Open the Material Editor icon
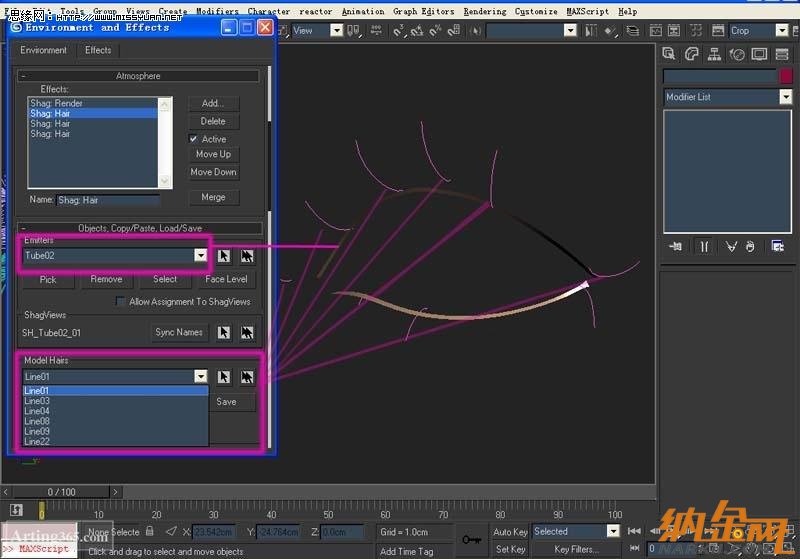The height and width of the screenshot is (559, 800). pos(696,31)
